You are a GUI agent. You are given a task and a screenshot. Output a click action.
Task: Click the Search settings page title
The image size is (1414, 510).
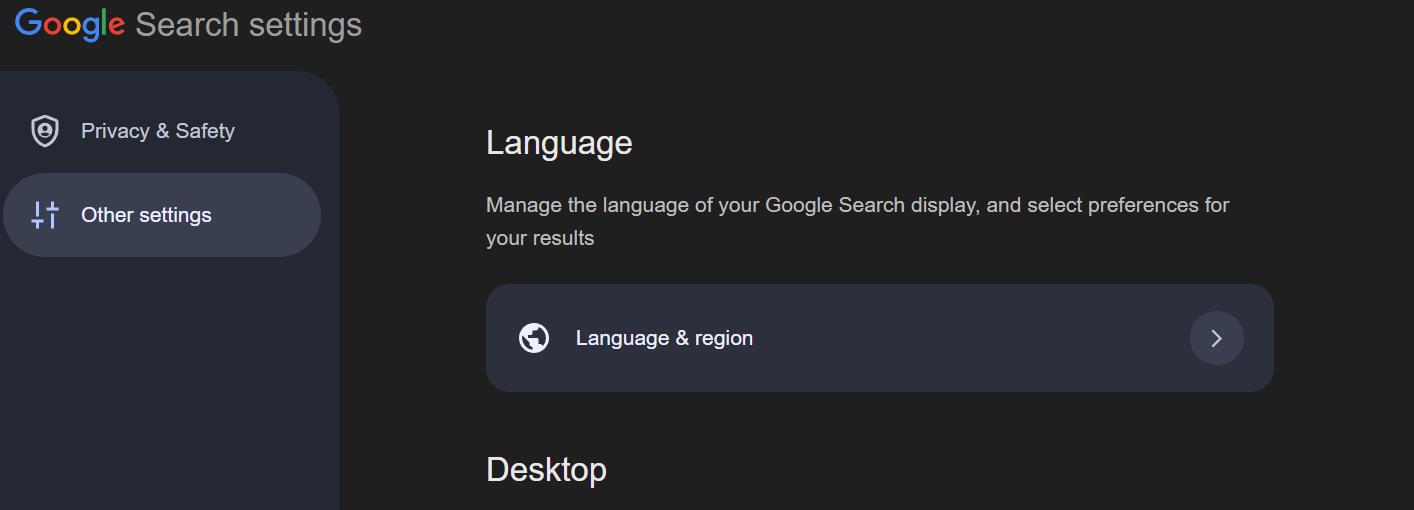coord(248,25)
